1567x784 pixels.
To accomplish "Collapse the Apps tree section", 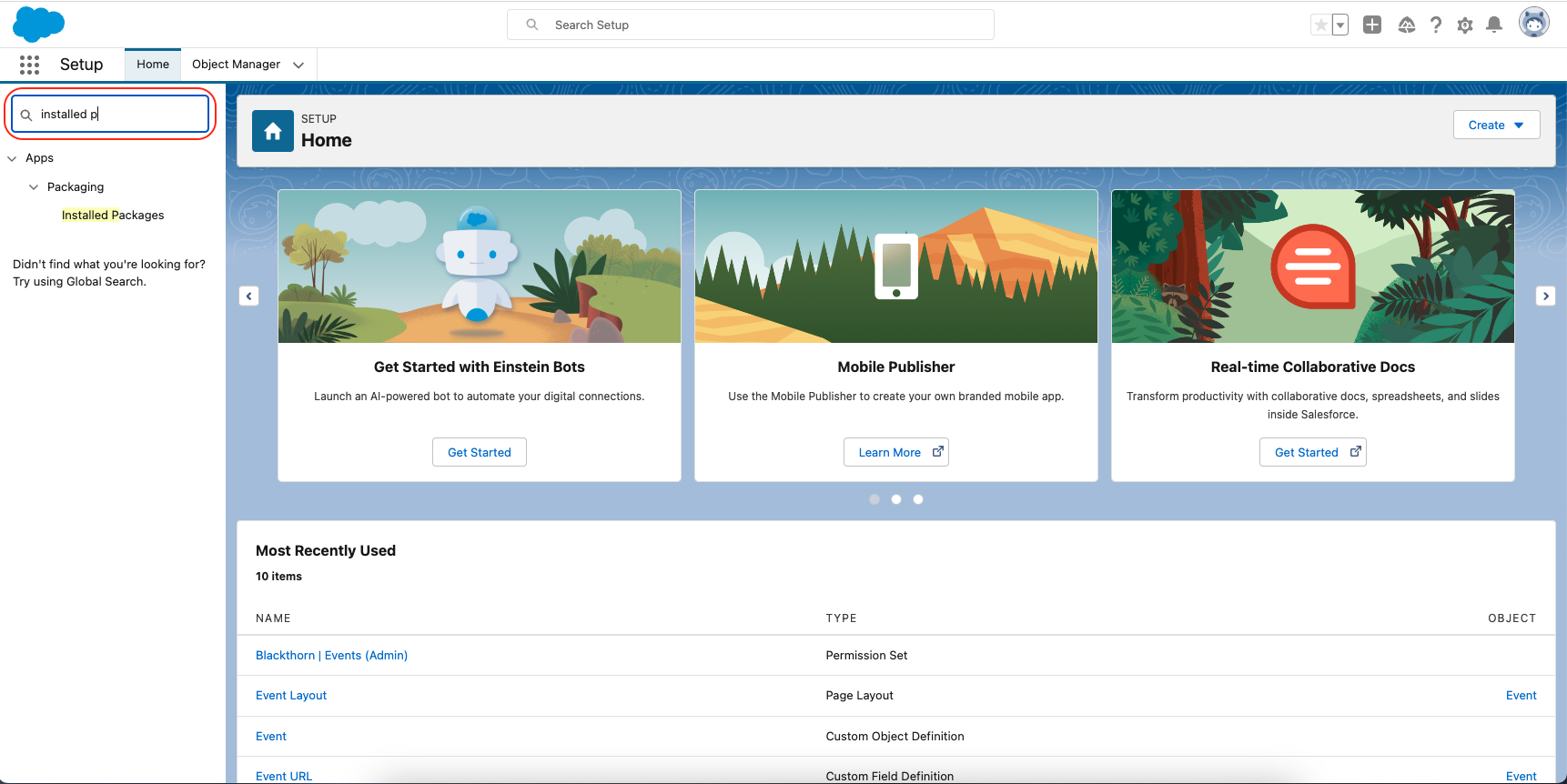I will click(12, 158).
